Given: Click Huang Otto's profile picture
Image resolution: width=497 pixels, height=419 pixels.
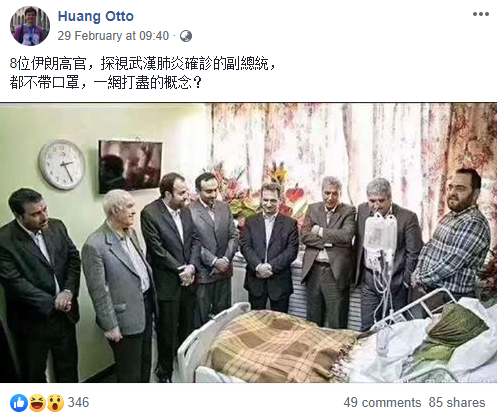Looking at the screenshot, I should pos(30,26).
